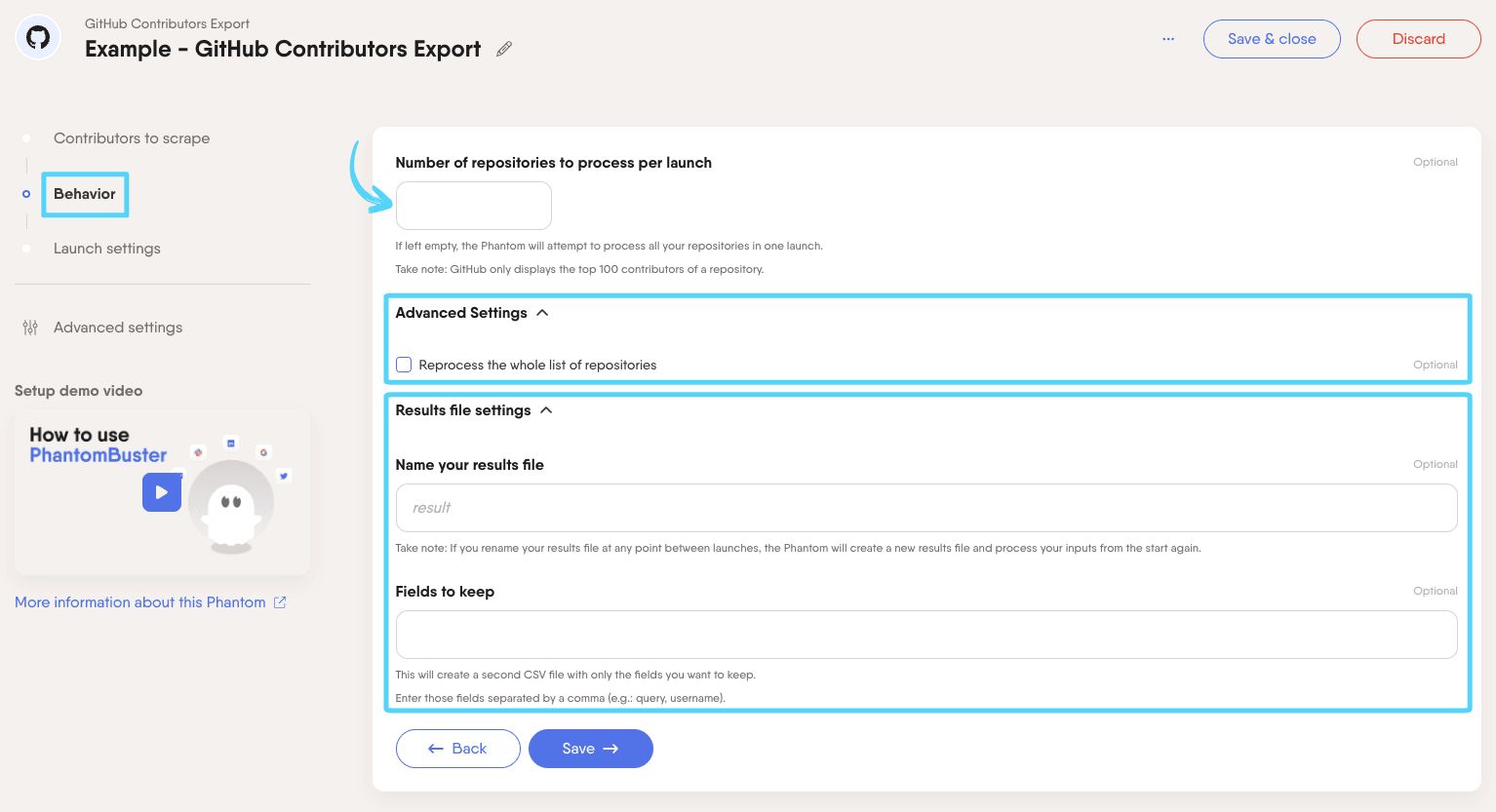Open the How to use PhantomBuster video thumbnail
1496x812 pixels.
tap(162, 492)
